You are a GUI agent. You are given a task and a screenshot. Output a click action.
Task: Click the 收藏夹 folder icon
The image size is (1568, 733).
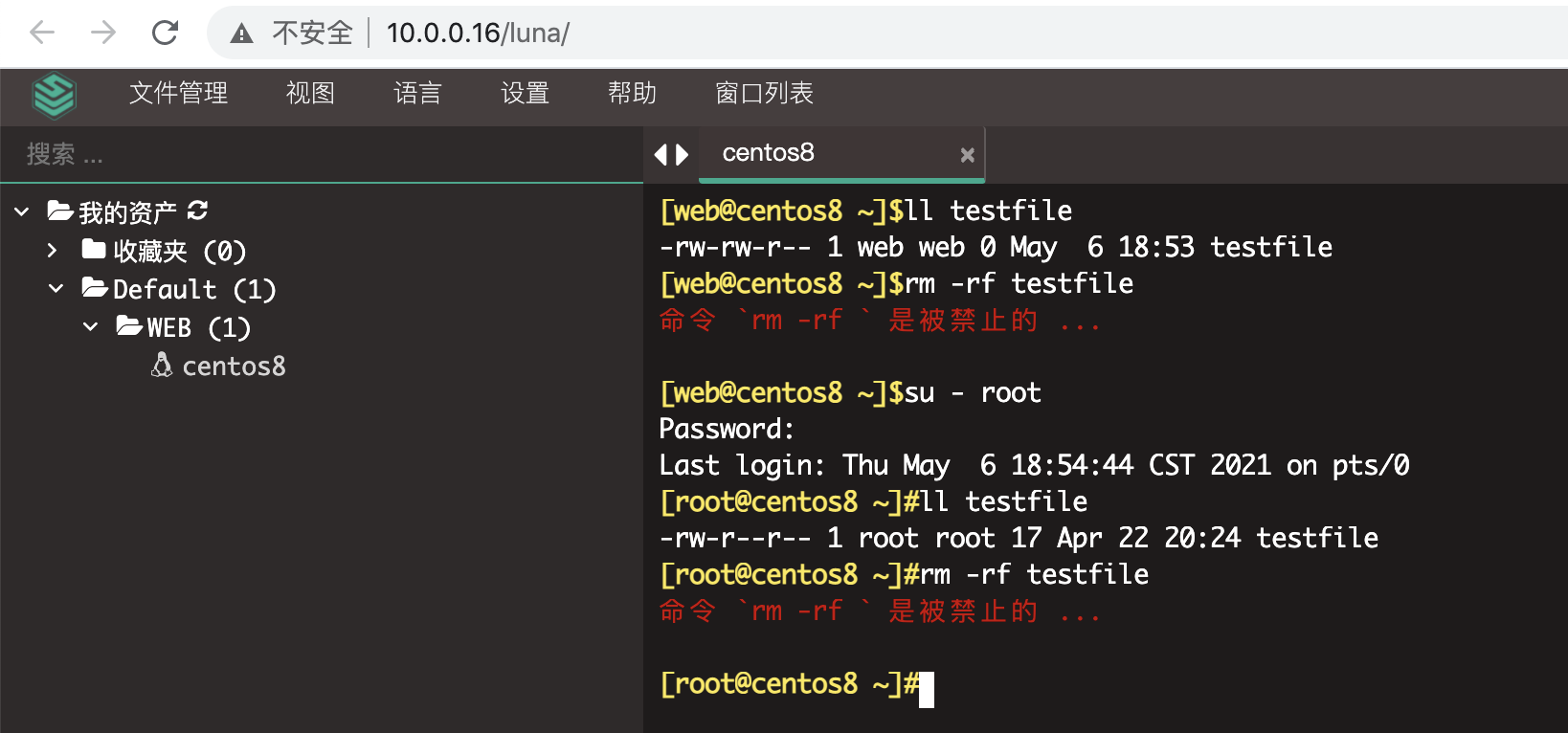pos(94,250)
